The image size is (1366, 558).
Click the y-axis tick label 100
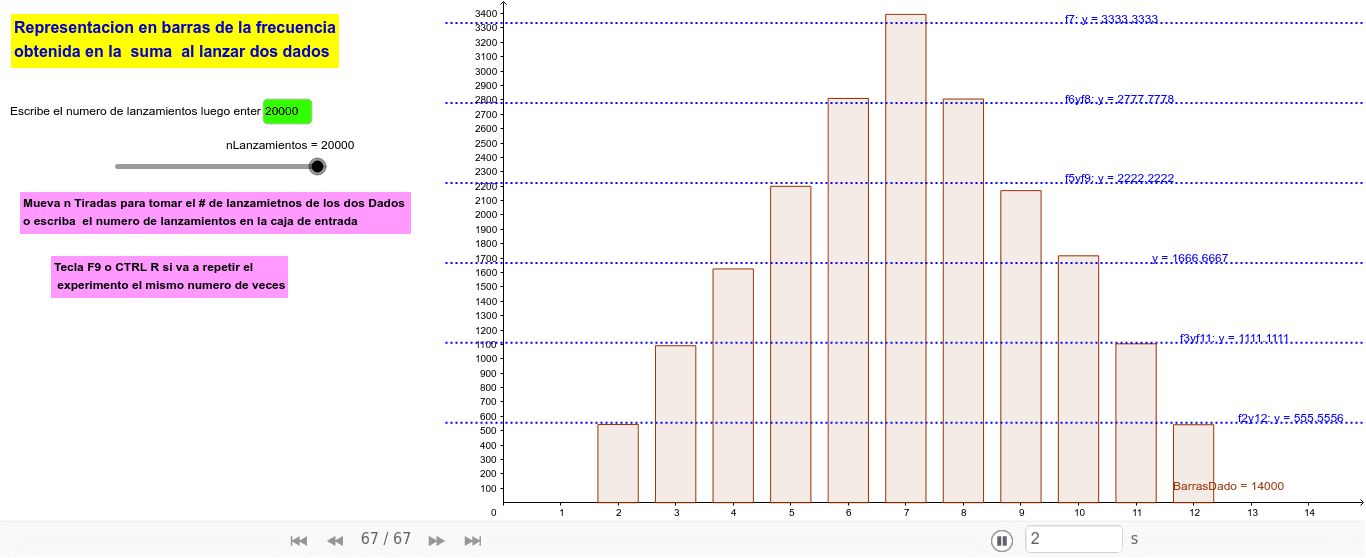(x=488, y=488)
